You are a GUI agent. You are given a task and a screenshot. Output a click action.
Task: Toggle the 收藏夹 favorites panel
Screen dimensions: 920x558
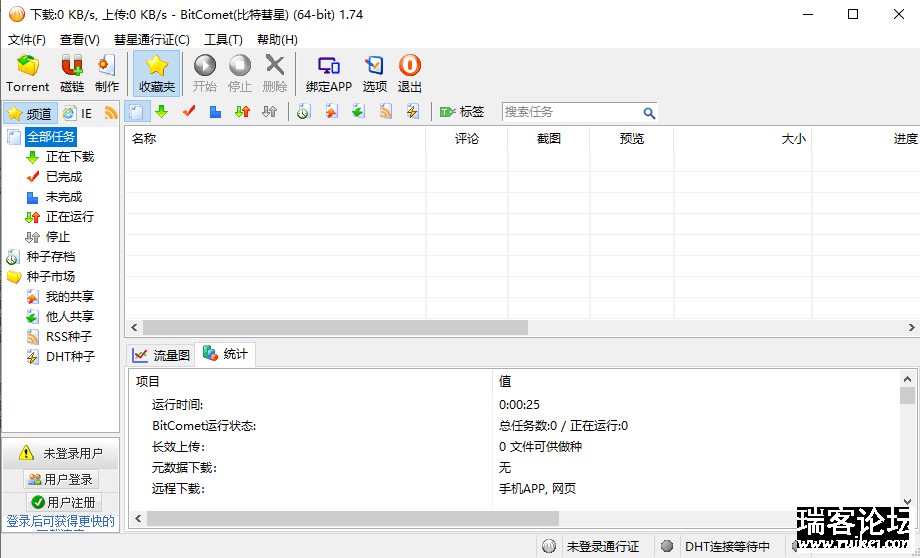point(157,73)
